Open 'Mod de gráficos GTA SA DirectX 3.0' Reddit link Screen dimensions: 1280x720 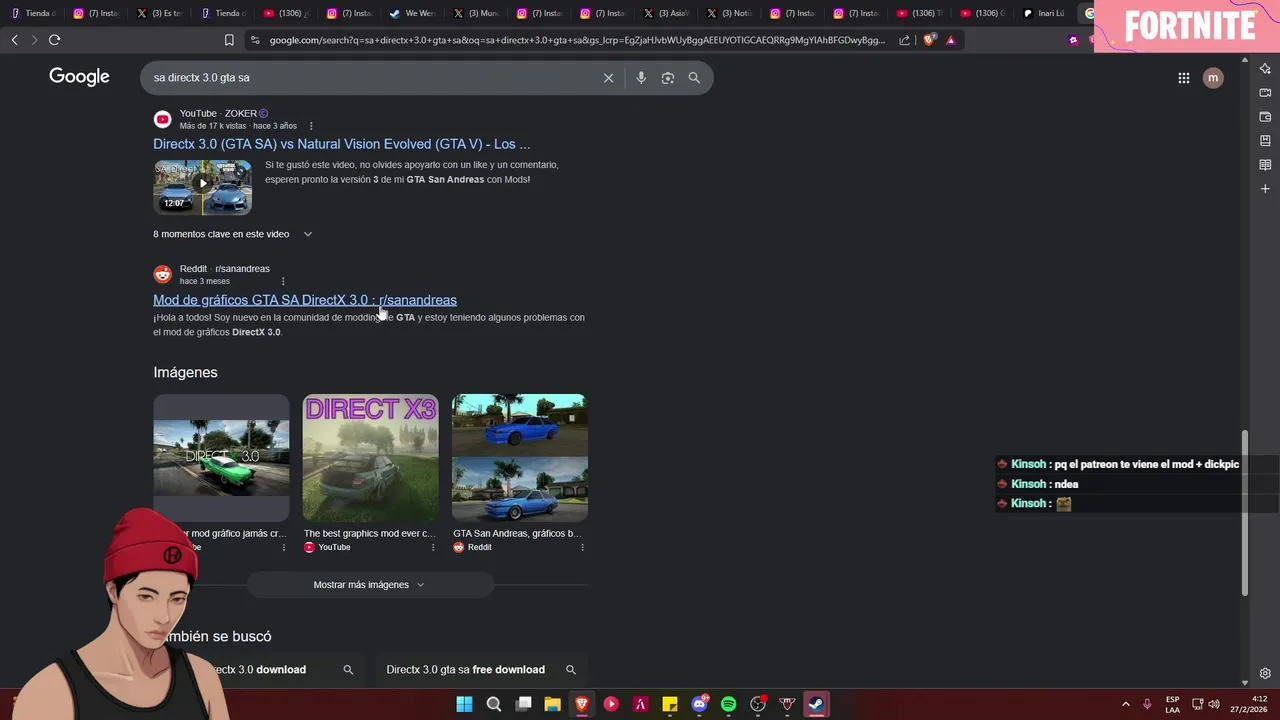coord(305,300)
